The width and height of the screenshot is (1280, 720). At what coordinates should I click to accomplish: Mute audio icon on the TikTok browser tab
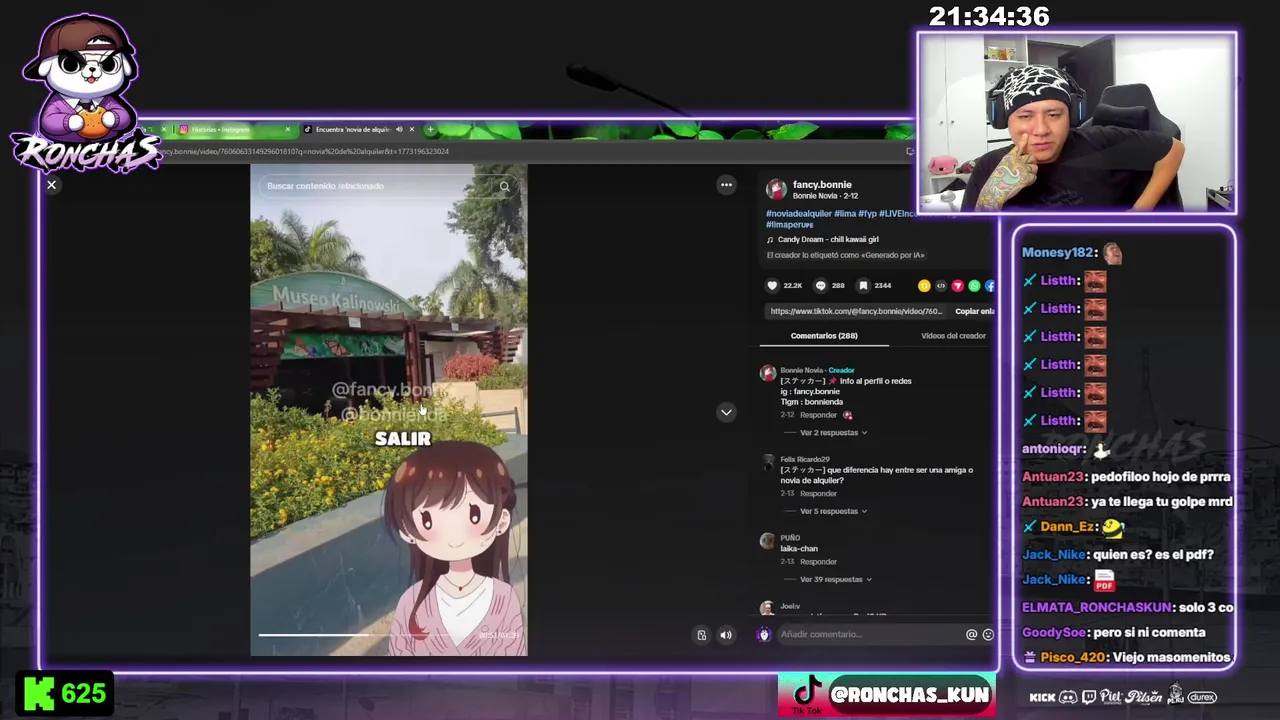point(399,129)
